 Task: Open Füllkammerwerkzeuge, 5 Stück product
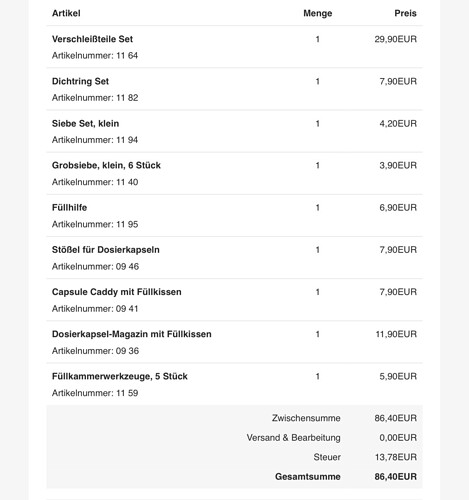120,376
